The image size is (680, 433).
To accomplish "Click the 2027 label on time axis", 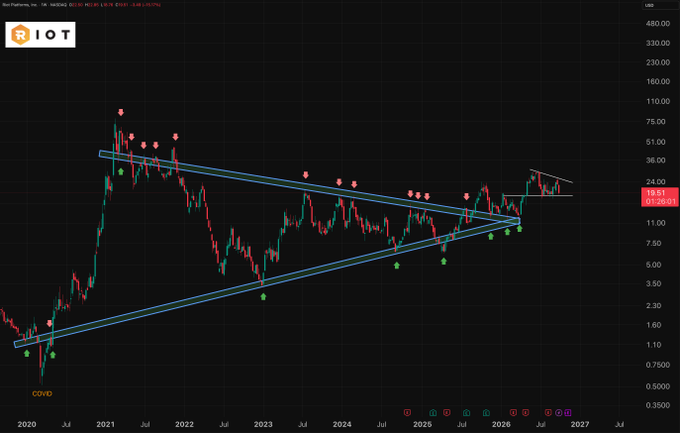I will click(x=579, y=424).
